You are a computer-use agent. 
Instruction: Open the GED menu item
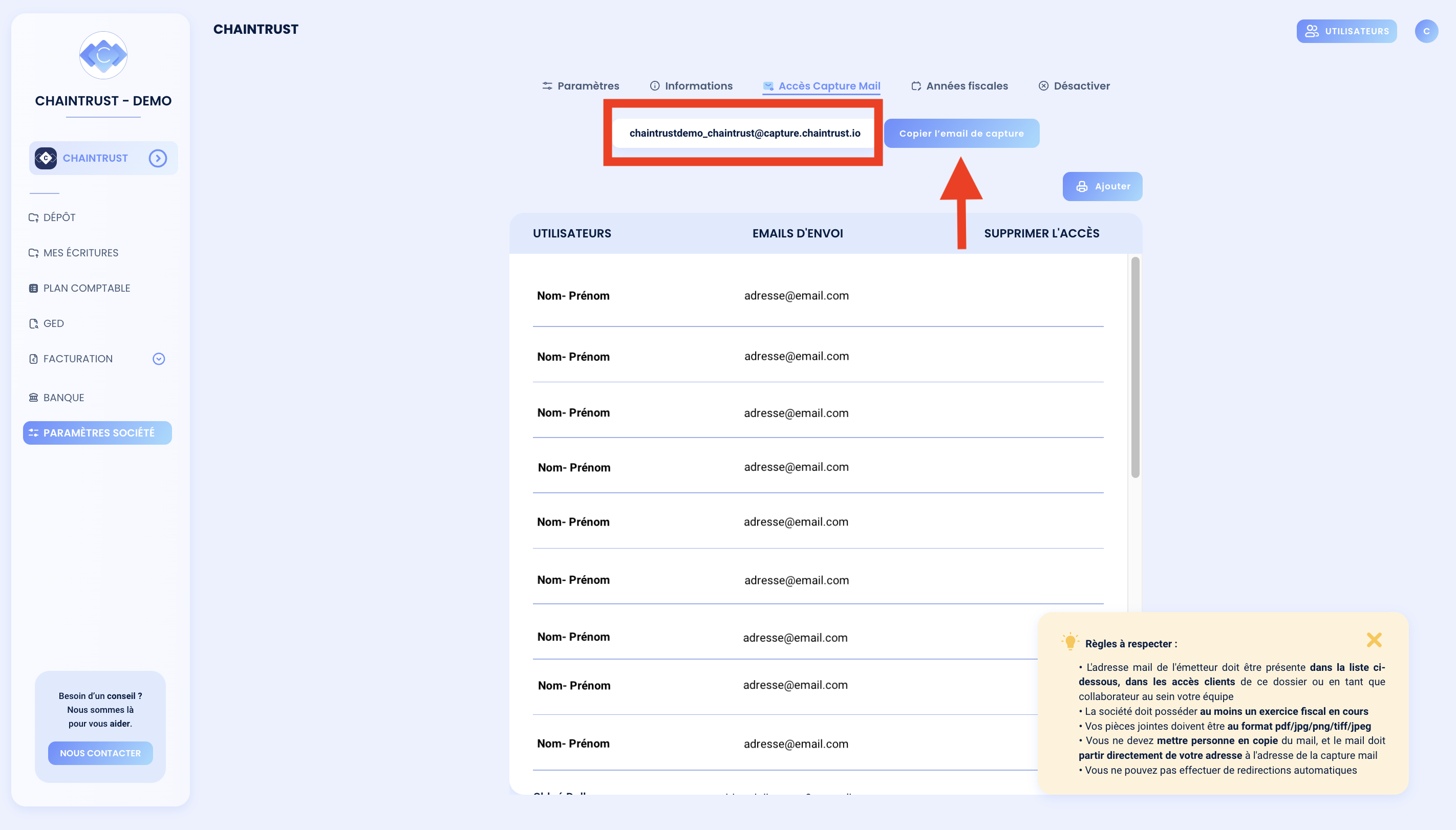[x=46, y=323]
